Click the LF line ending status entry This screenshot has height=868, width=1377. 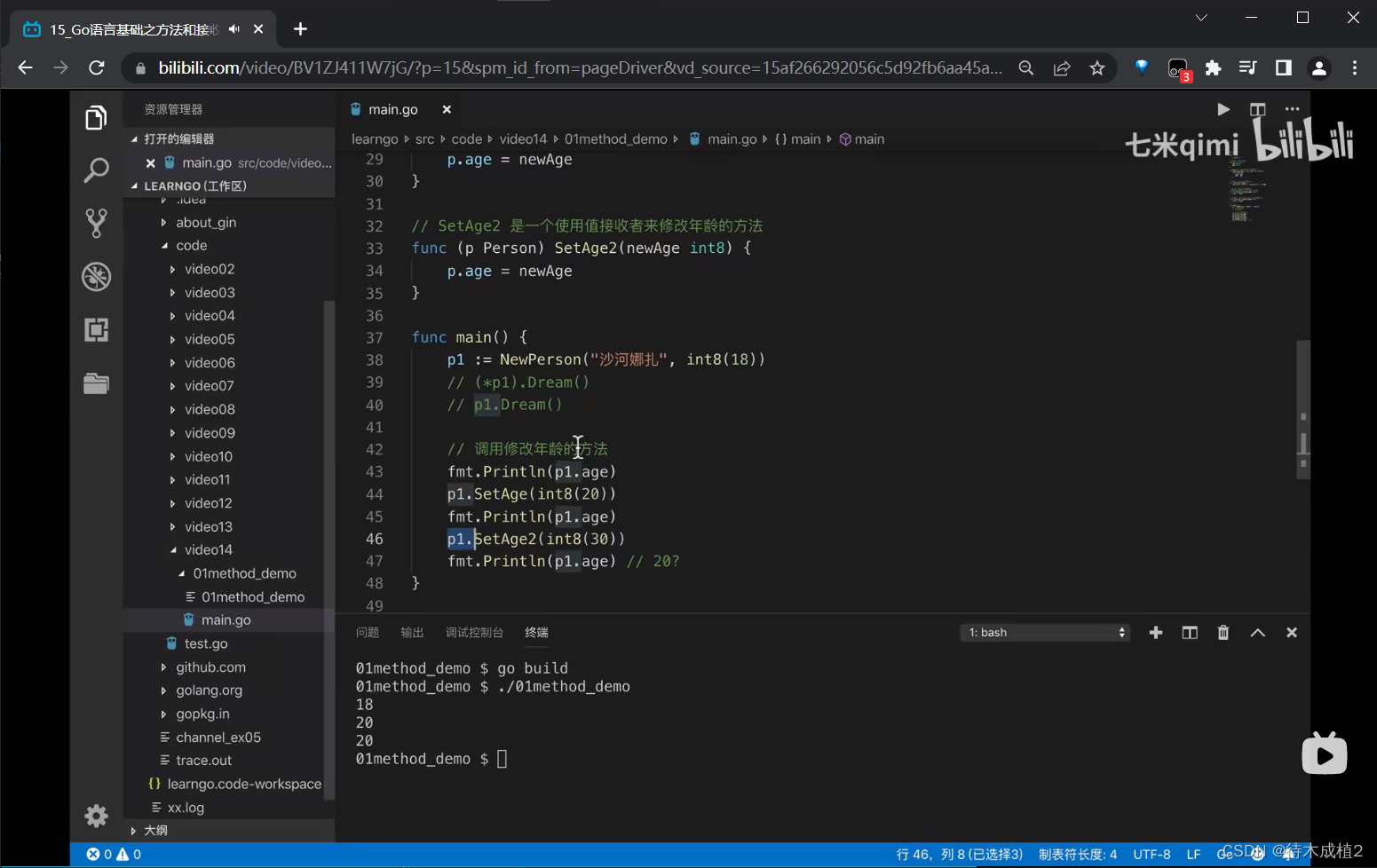(x=1193, y=854)
